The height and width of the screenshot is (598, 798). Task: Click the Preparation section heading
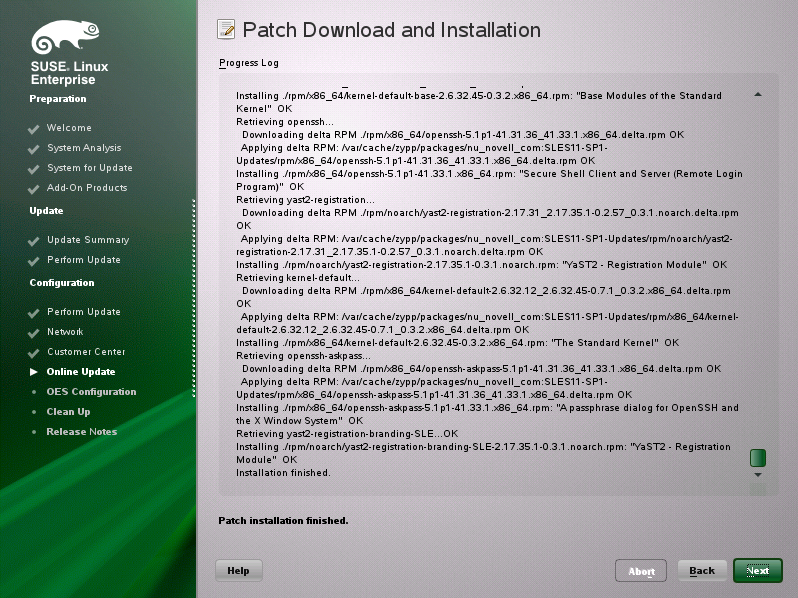coord(58,99)
